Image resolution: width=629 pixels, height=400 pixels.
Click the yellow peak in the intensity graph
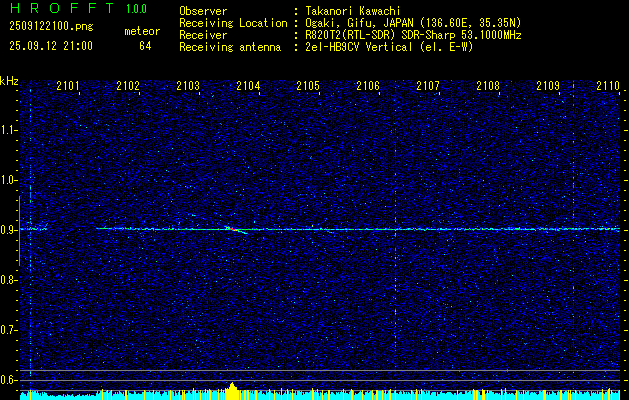pos(232,391)
